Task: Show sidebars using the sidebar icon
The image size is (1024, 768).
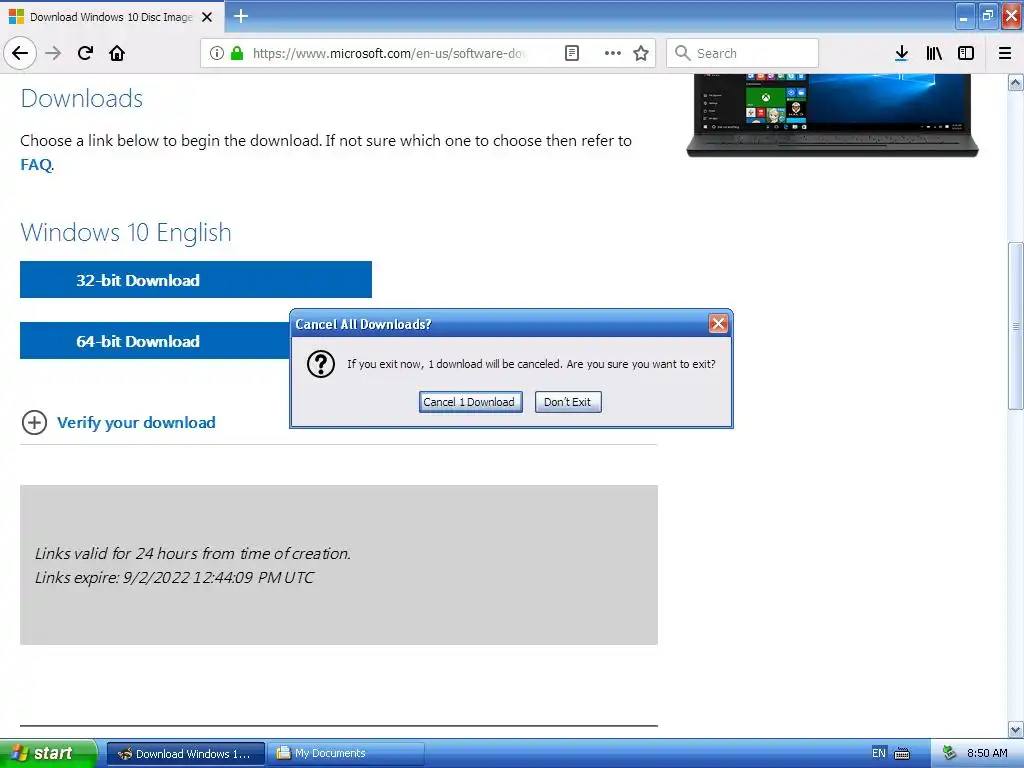Action: 966,53
